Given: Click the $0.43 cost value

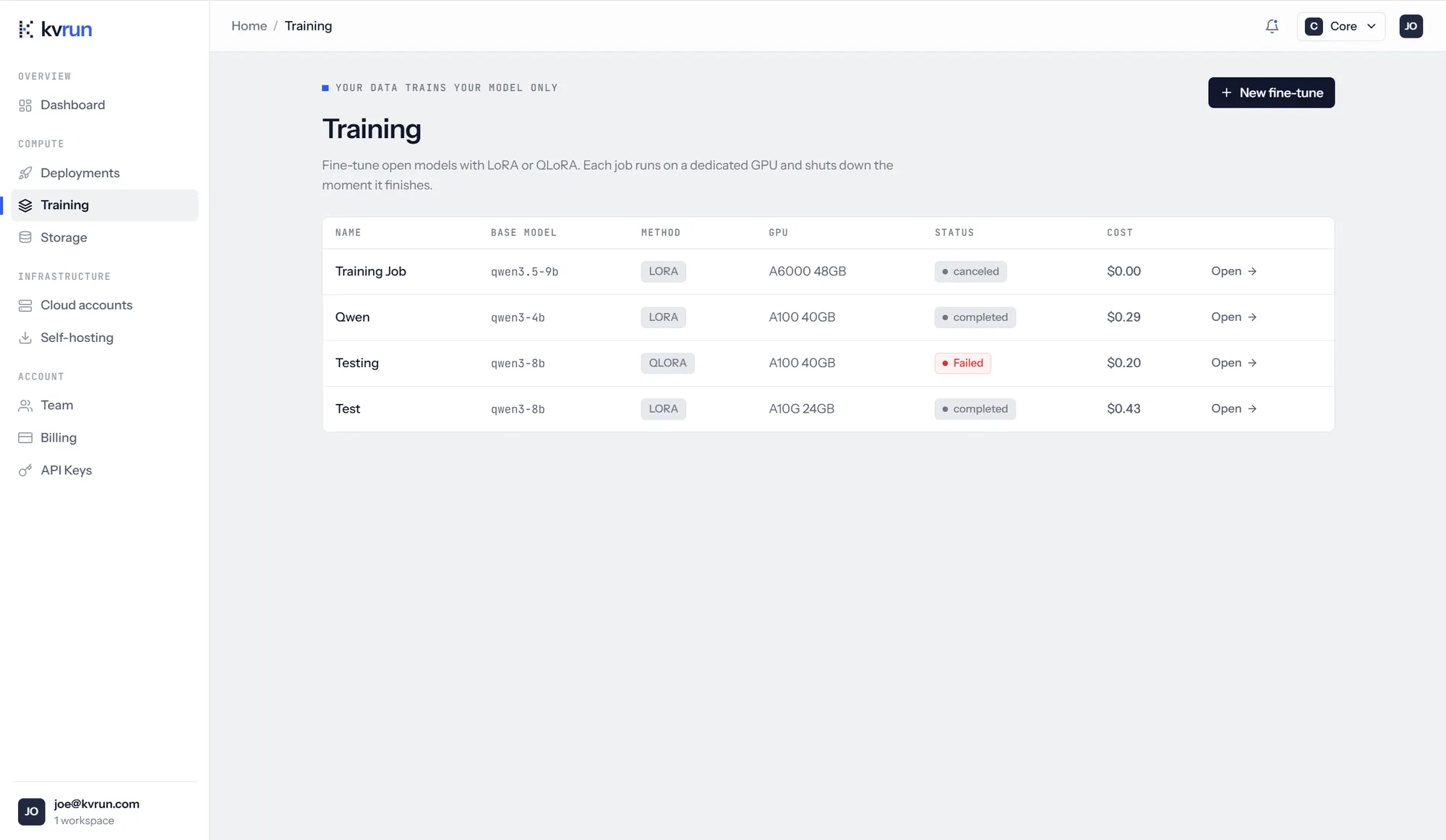Looking at the screenshot, I should 1124,408.
